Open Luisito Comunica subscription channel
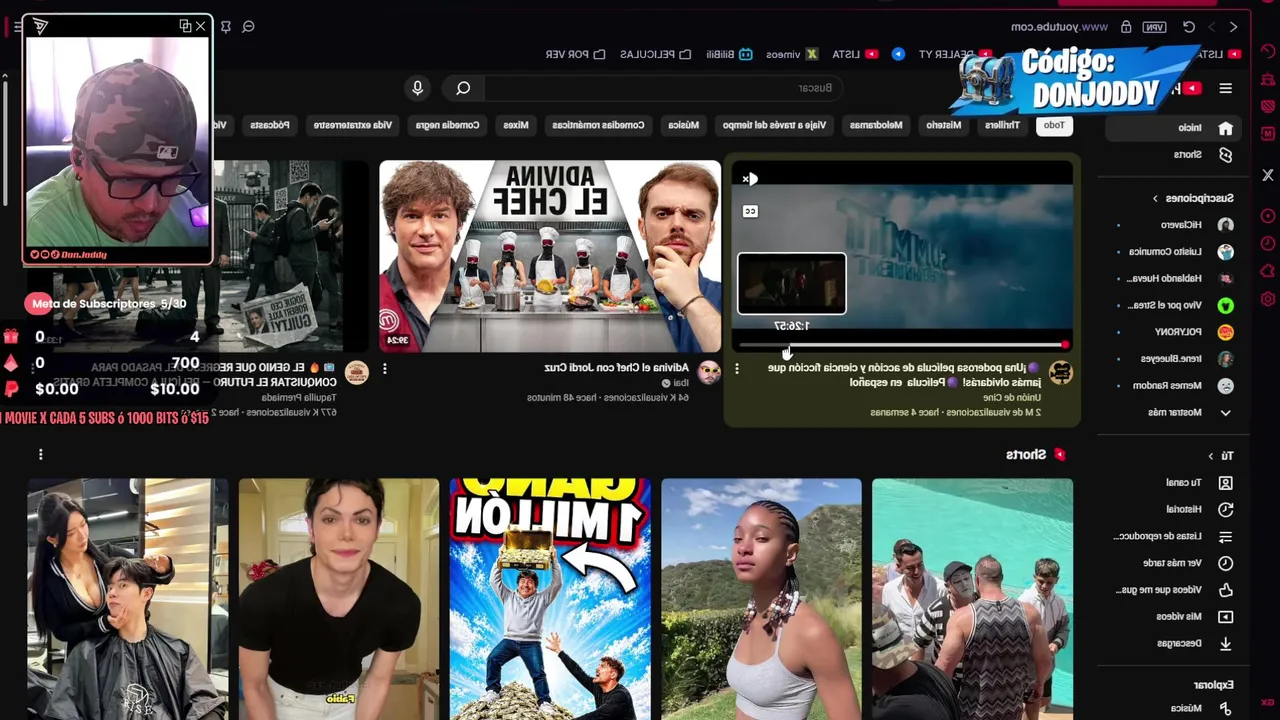Screen dimensions: 1280x720 [1172, 252]
